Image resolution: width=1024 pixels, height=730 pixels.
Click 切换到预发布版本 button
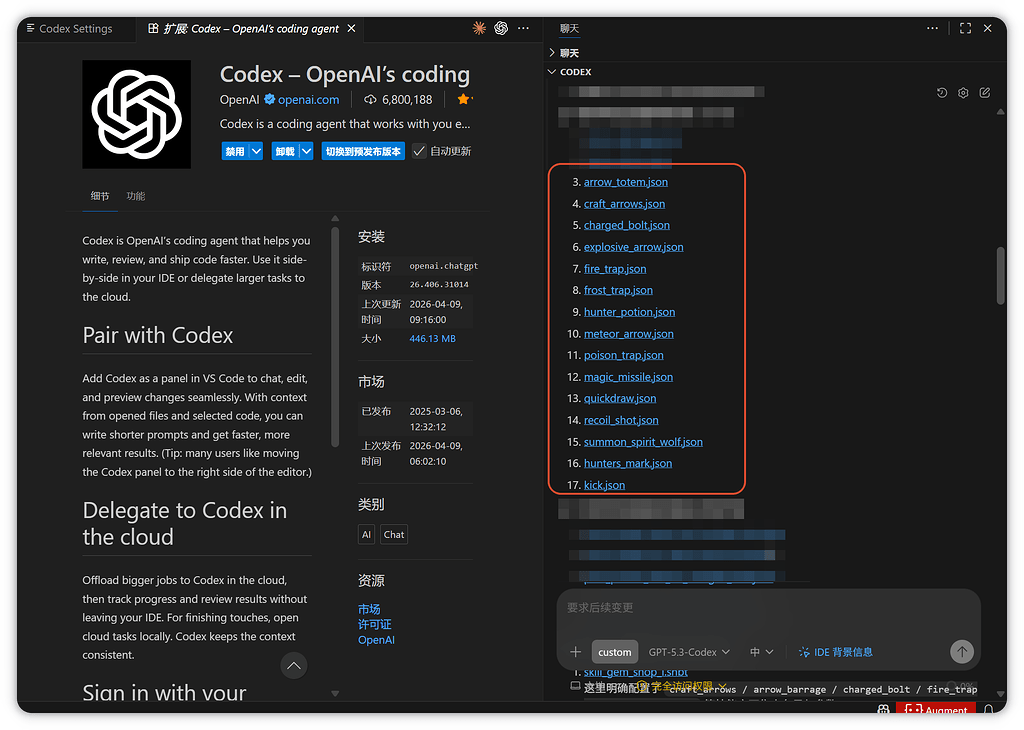tap(363, 151)
